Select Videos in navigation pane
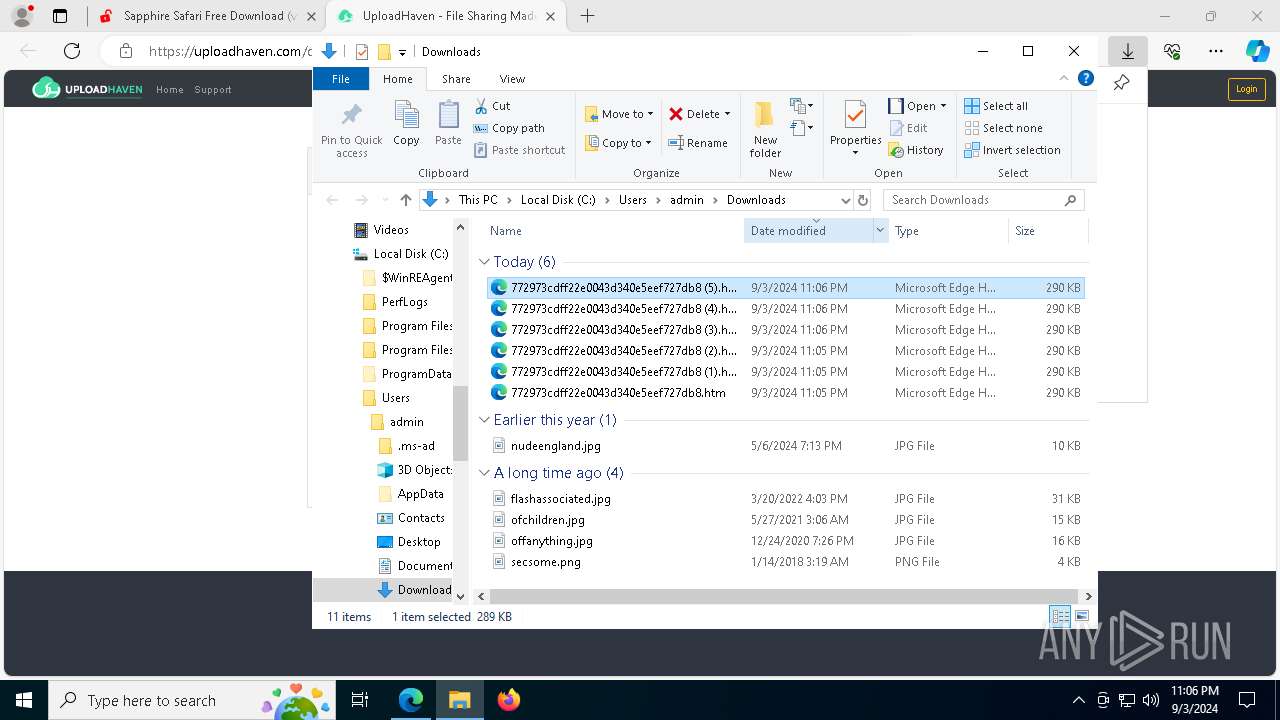Viewport: 1280px width, 720px height. [391, 230]
